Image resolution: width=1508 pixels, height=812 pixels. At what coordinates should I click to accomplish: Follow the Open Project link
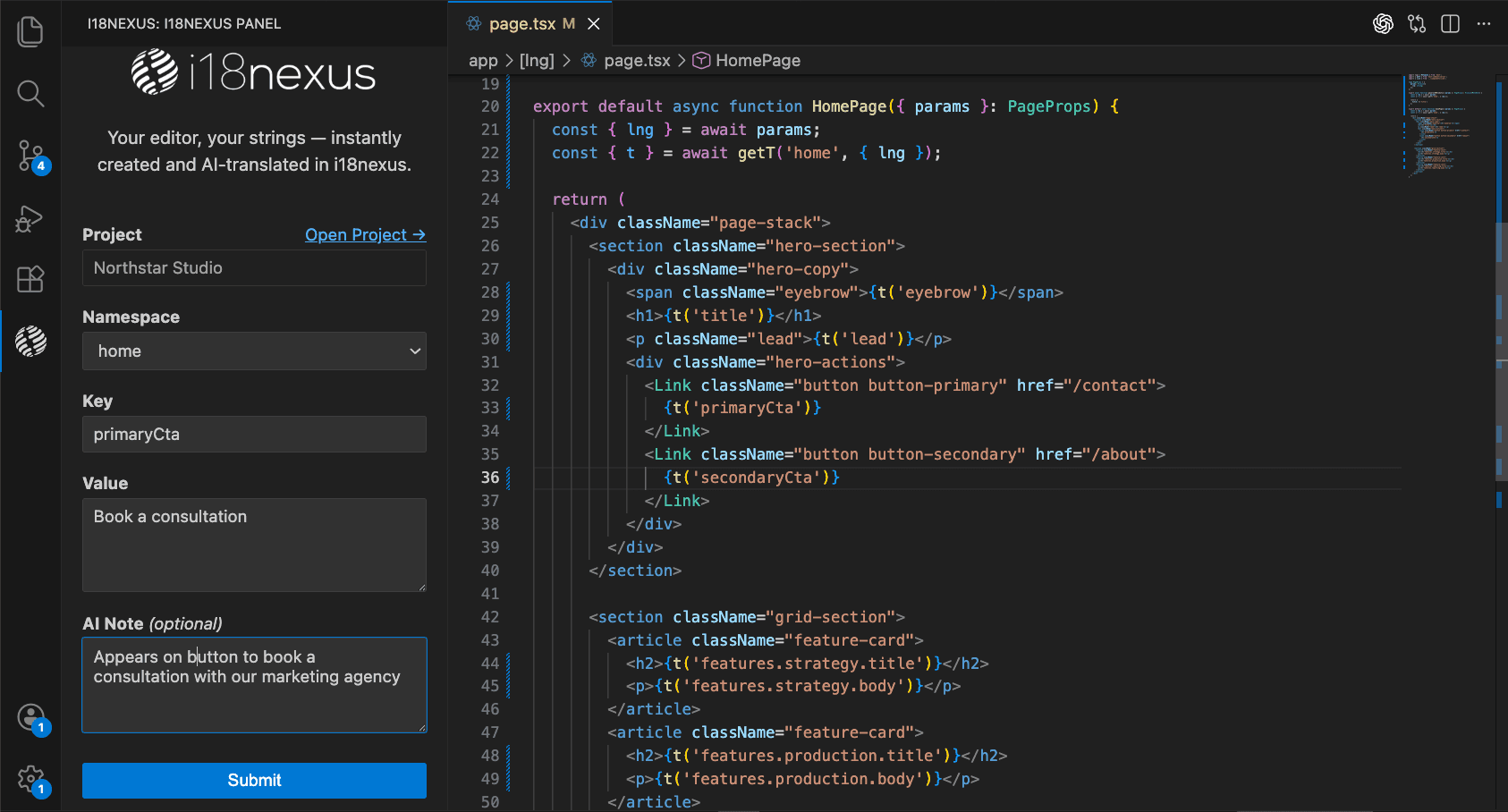tap(365, 234)
